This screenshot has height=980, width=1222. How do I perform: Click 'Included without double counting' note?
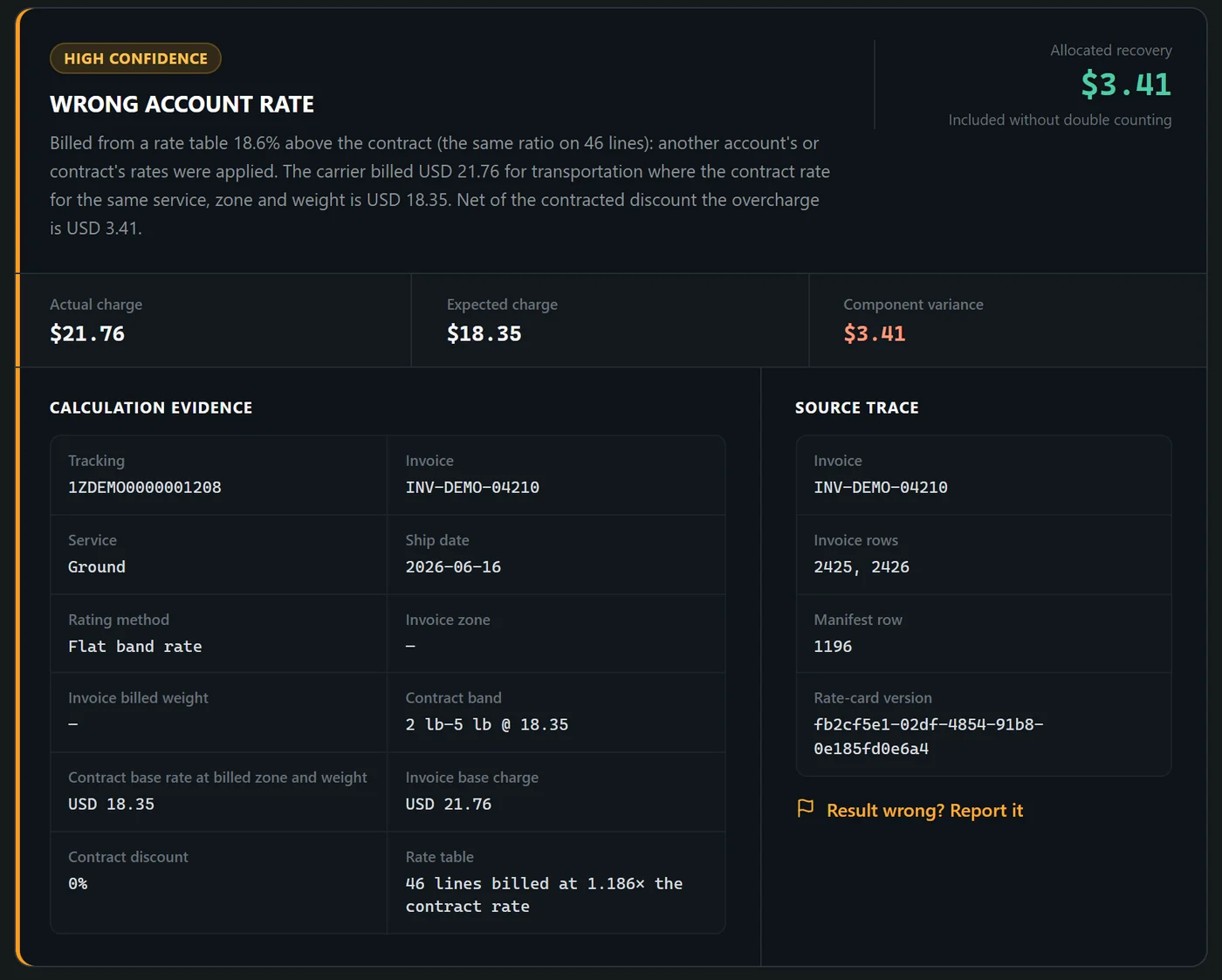(1060, 120)
